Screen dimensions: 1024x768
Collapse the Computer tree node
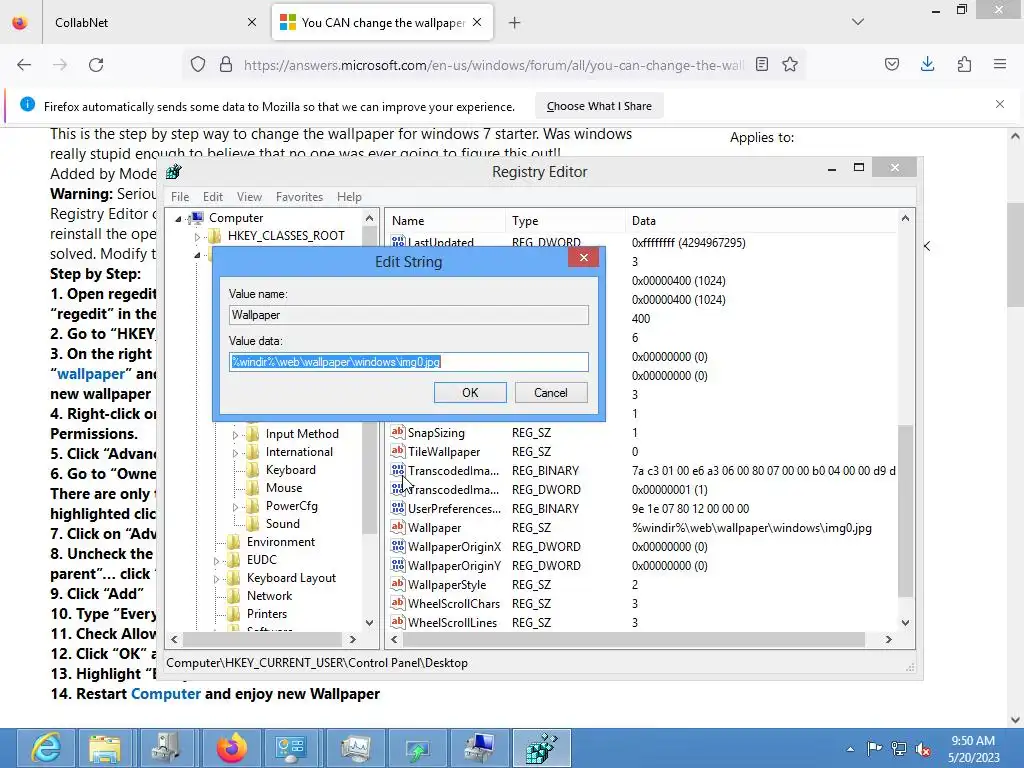(178, 219)
